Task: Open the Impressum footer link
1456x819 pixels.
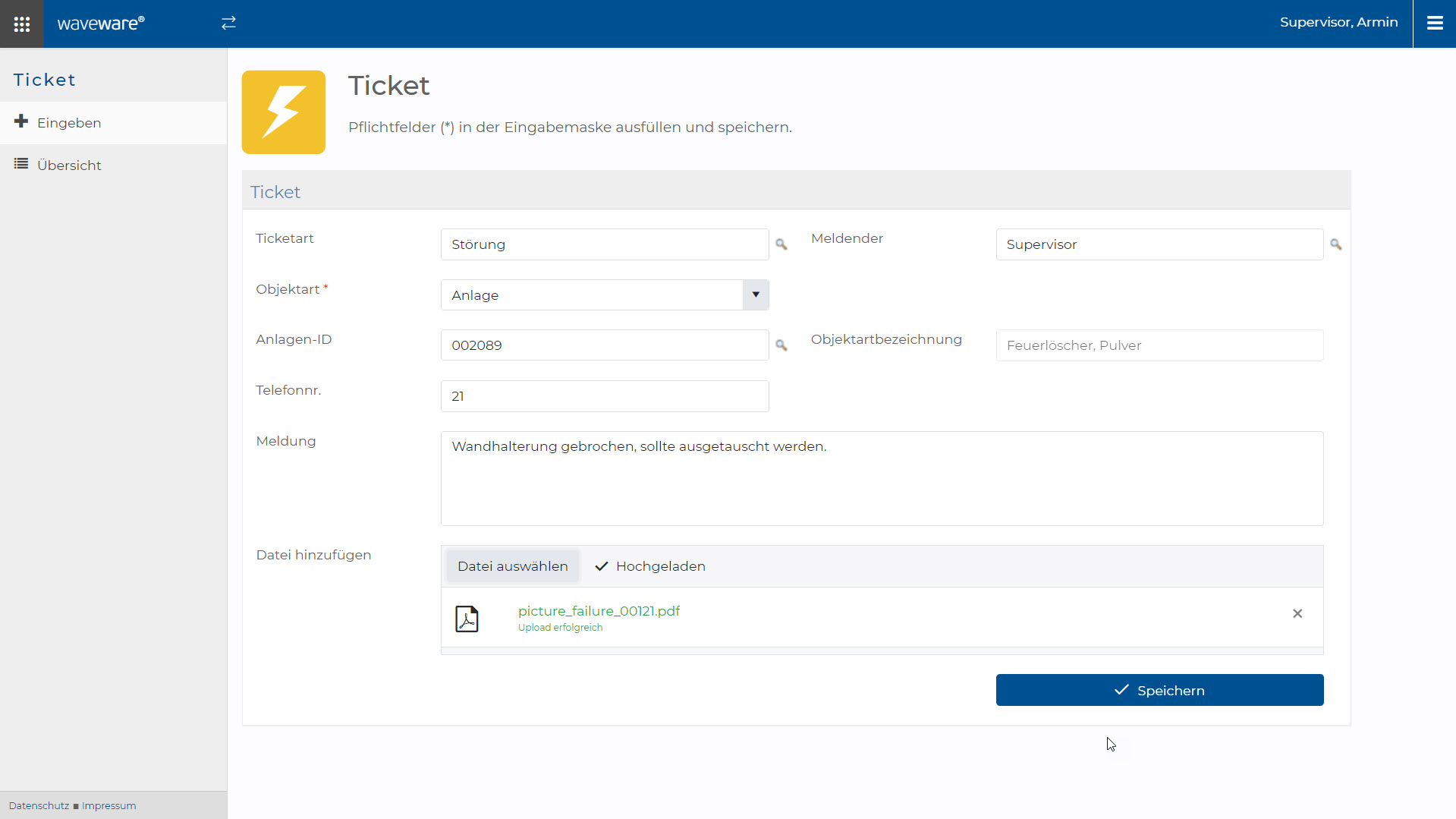Action: tap(108, 805)
